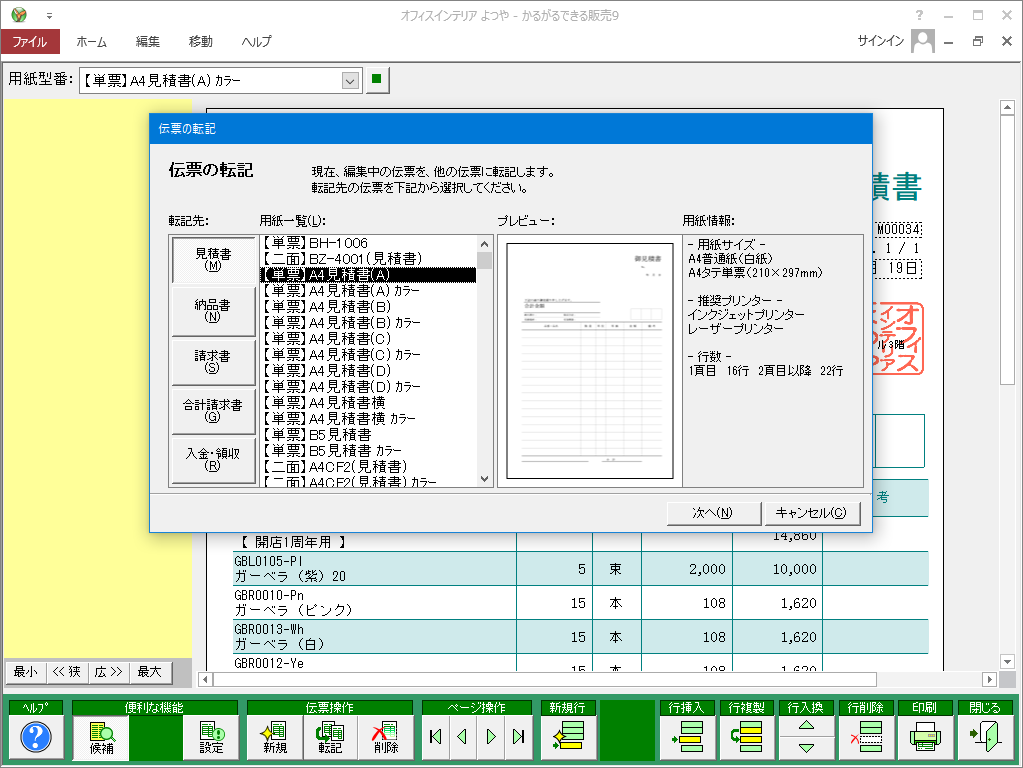1023x768 pixels.
Task: Click the sign-in user avatar icon
Action: point(923,41)
